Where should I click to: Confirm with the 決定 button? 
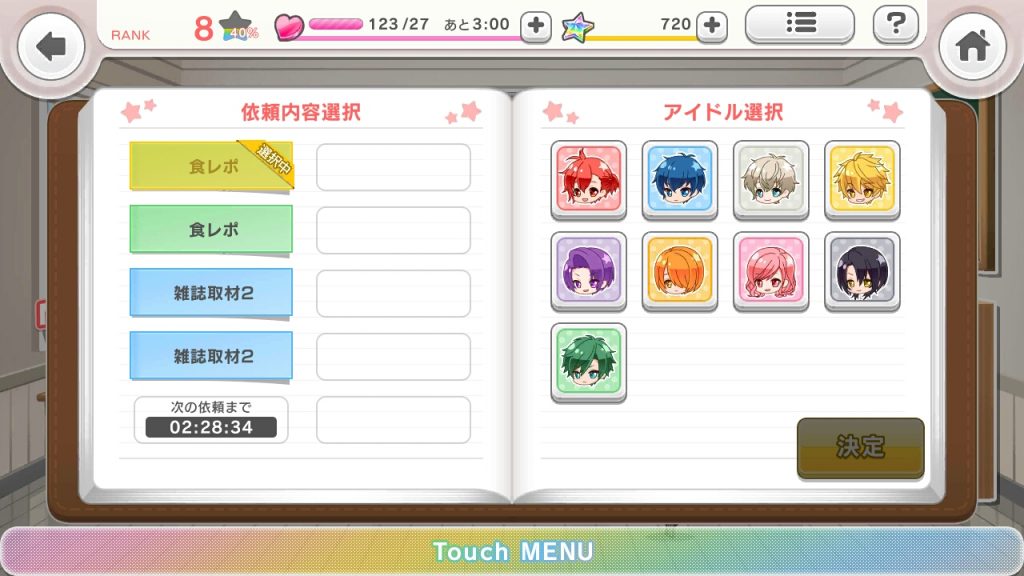[x=861, y=448]
